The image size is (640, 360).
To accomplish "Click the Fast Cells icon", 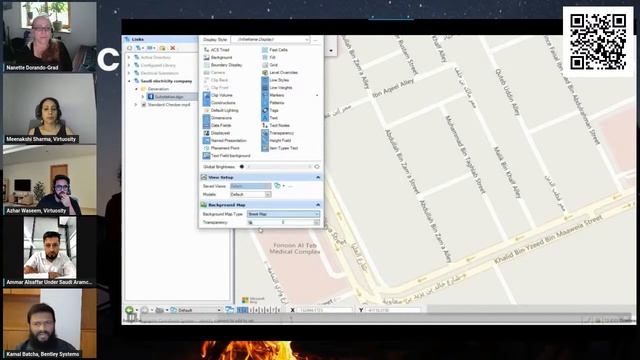I will click(x=265, y=50).
